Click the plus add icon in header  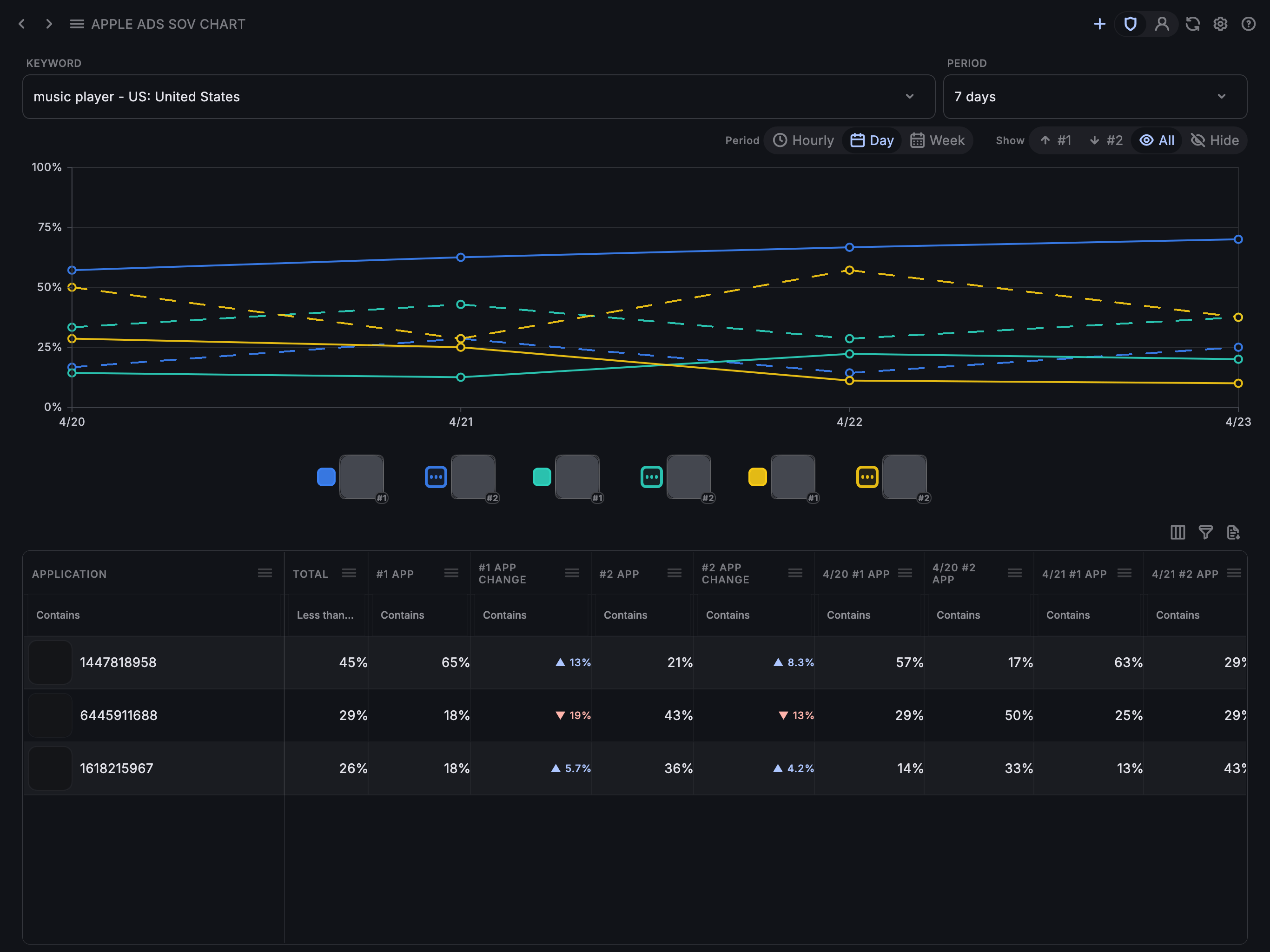point(1099,24)
